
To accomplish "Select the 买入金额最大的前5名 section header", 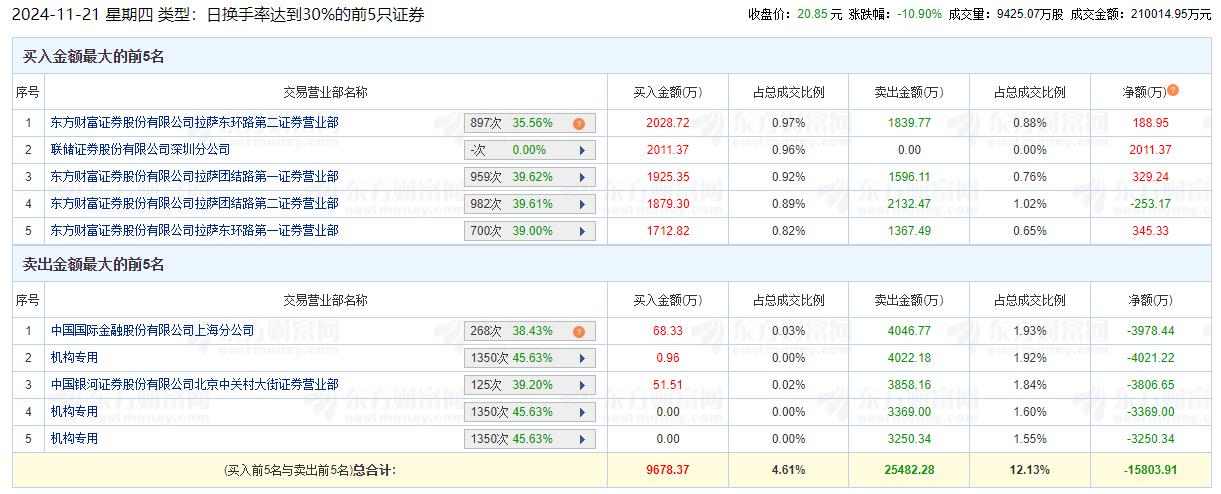I will pyautogui.click(x=94, y=57).
